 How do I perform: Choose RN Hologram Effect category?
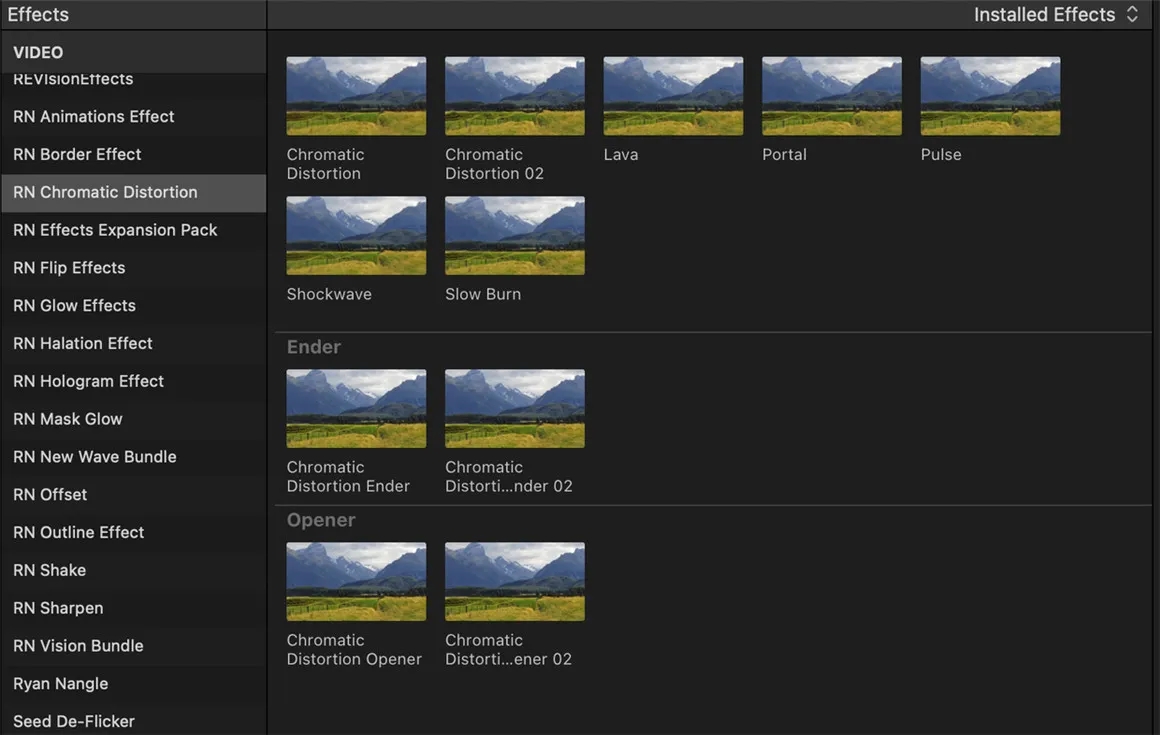[88, 382]
